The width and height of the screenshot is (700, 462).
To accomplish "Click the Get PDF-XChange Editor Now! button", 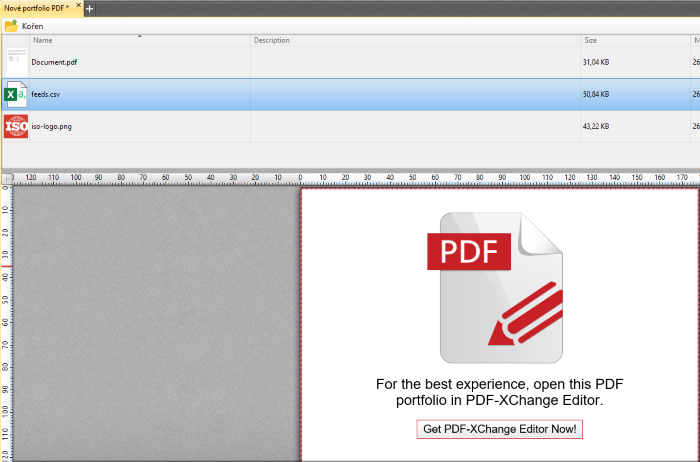I will coord(500,429).
